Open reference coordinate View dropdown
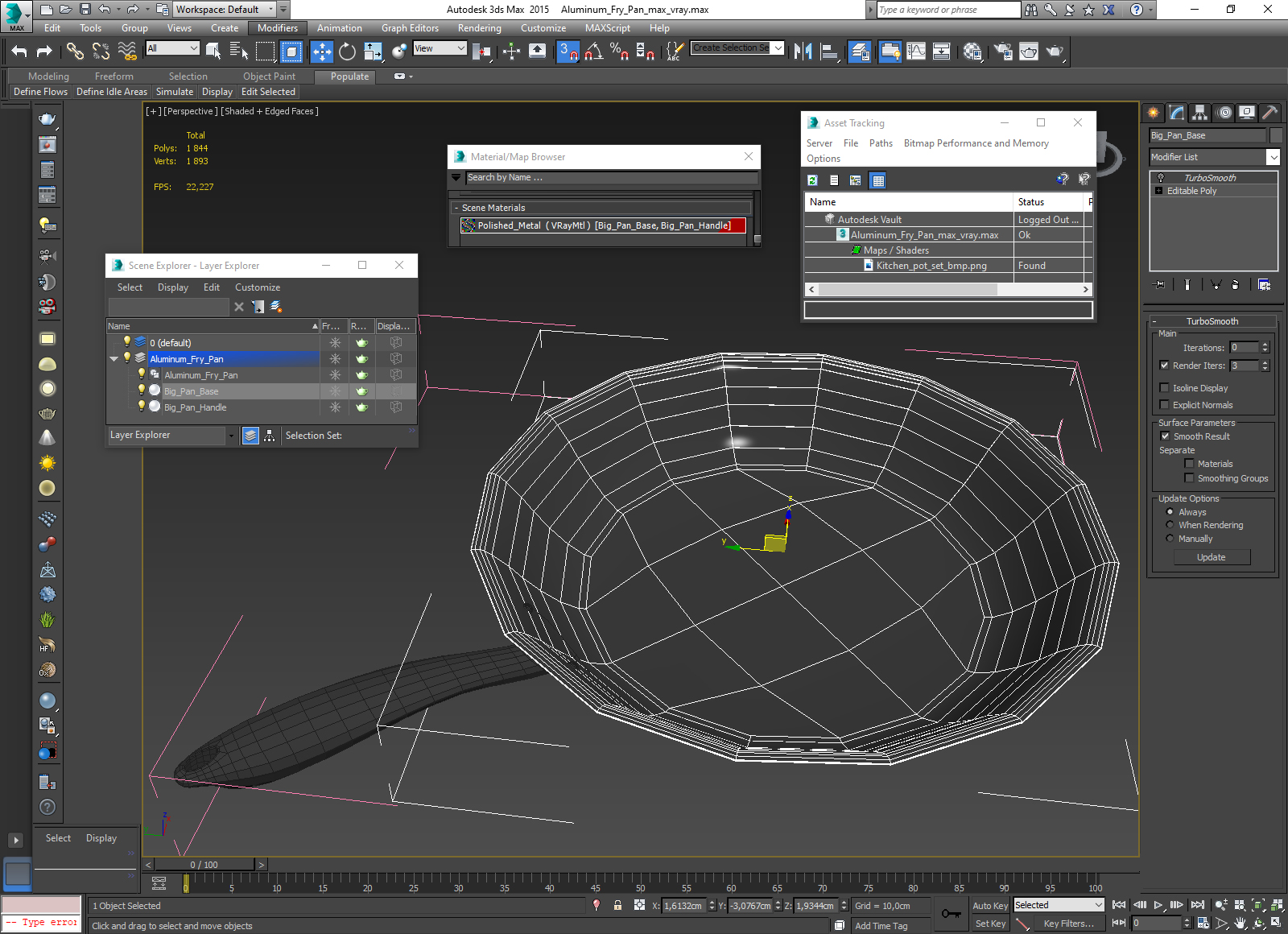This screenshot has width=1288, height=934. 440,48
